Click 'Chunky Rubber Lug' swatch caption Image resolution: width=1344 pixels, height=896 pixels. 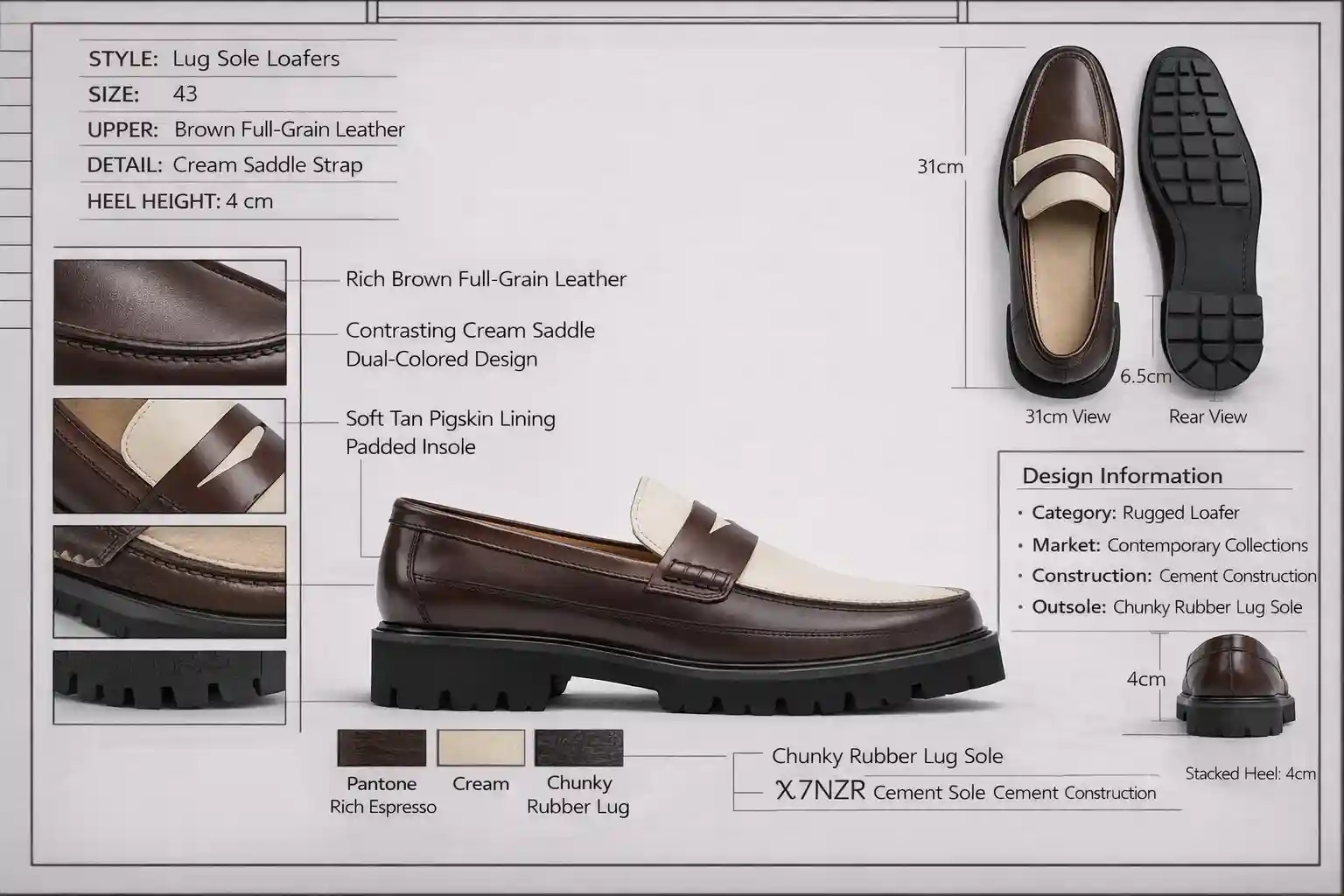pyautogui.click(x=578, y=794)
